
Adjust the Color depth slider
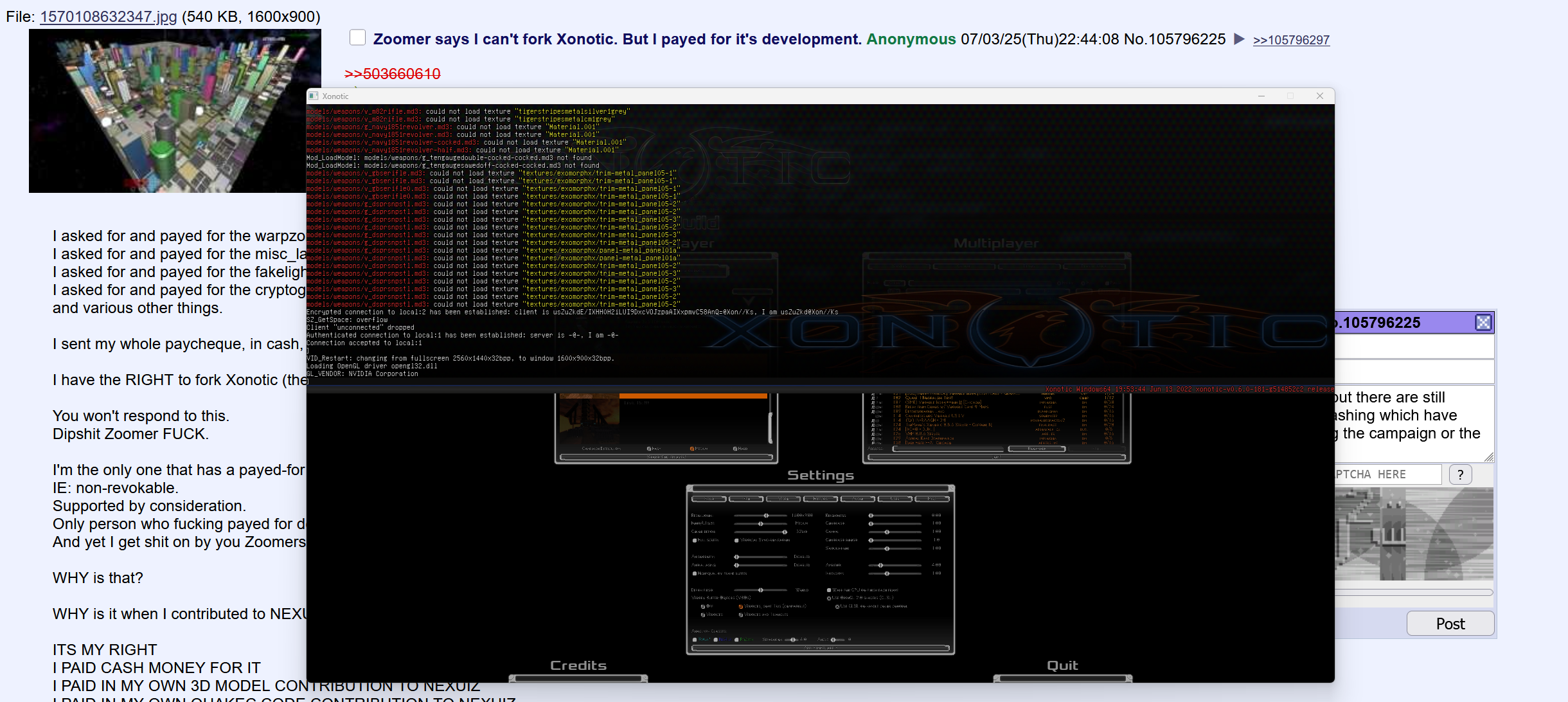click(761, 532)
